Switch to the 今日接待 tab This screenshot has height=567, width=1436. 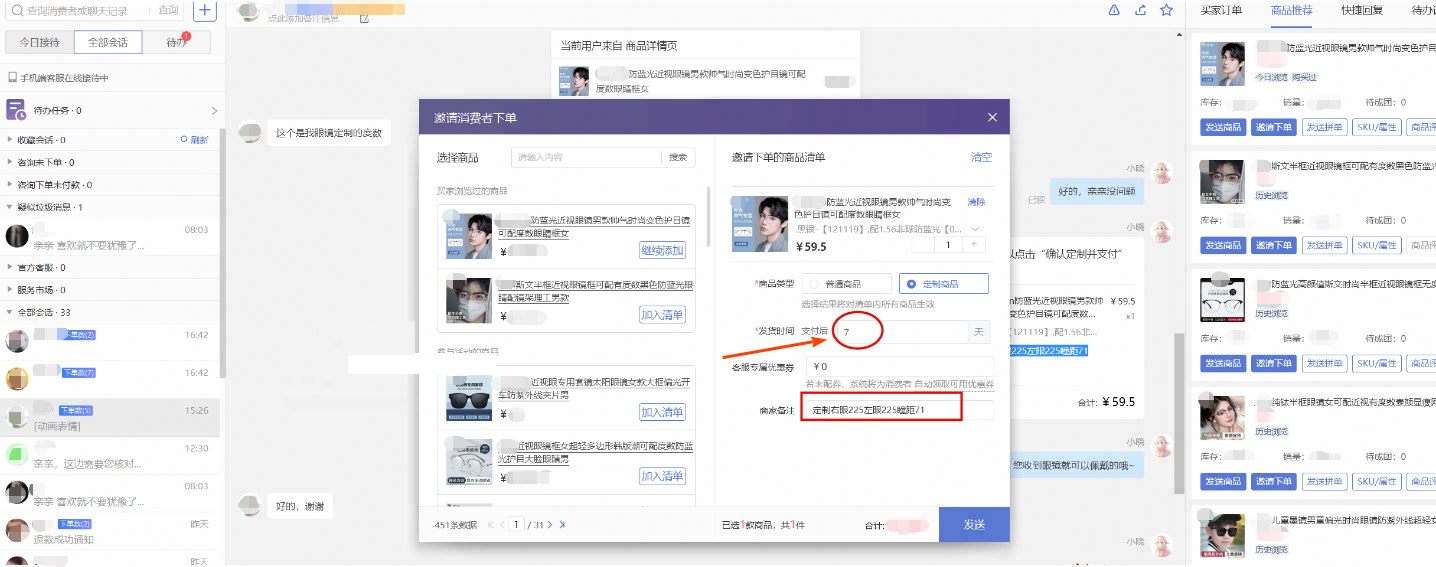[x=39, y=42]
